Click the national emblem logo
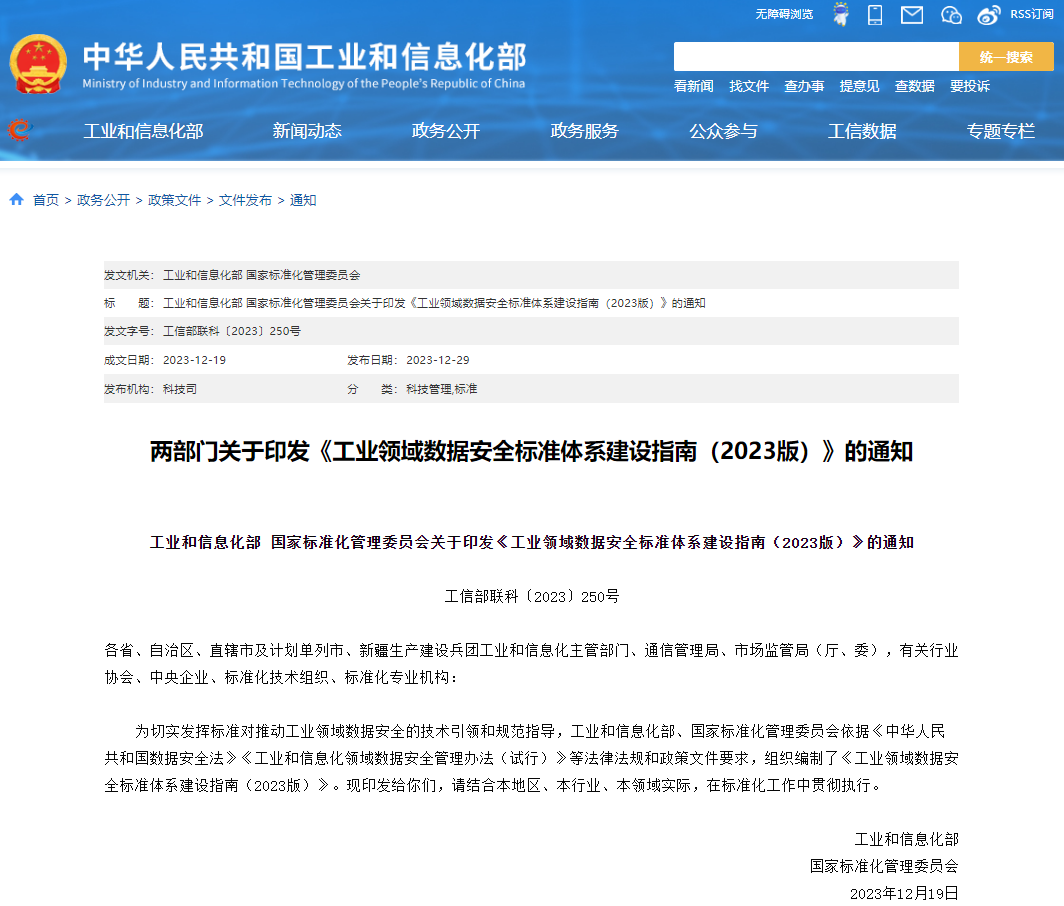The width and height of the screenshot is (1064, 906). point(38,64)
